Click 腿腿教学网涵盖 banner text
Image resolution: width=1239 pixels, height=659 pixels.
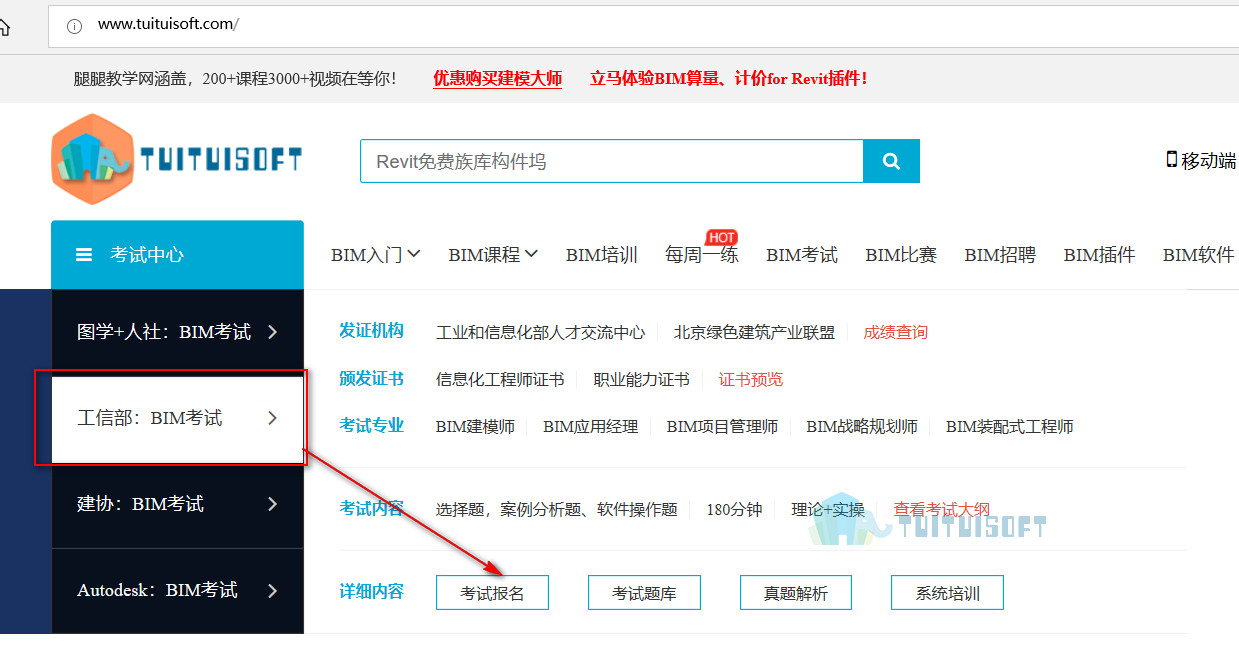[235, 78]
